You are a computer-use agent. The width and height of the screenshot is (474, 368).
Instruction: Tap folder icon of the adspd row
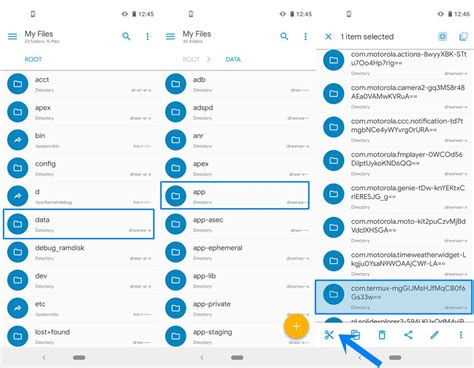click(x=176, y=112)
